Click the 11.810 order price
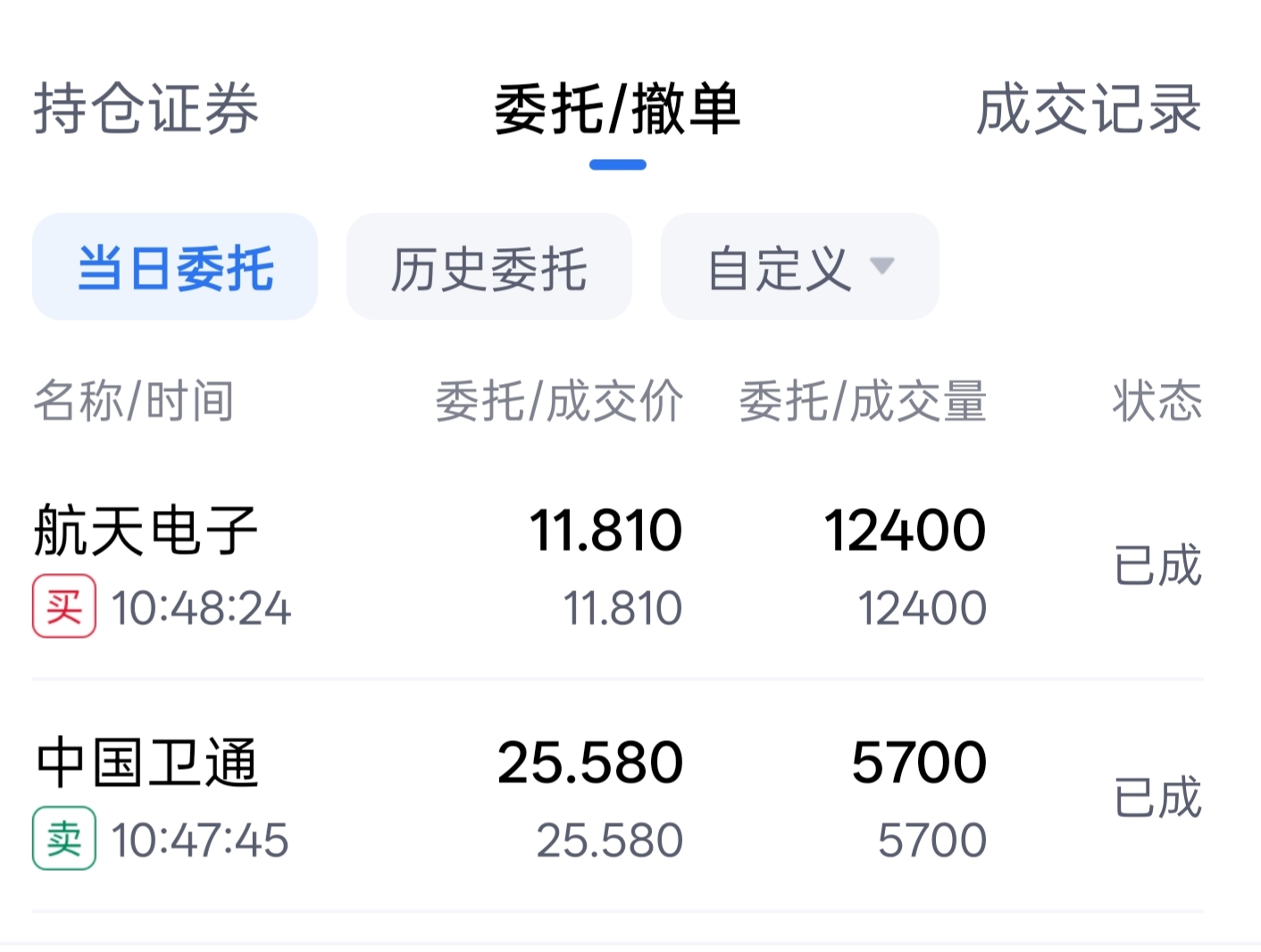 pos(605,530)
